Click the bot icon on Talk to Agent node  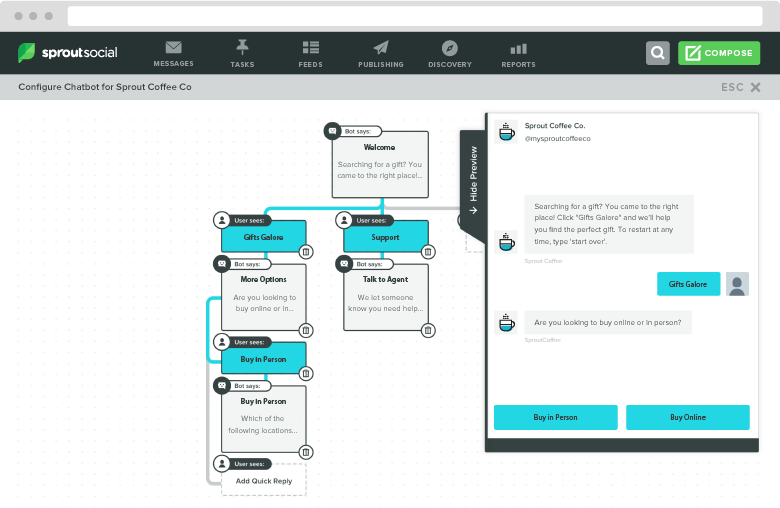tap(344, 264)
